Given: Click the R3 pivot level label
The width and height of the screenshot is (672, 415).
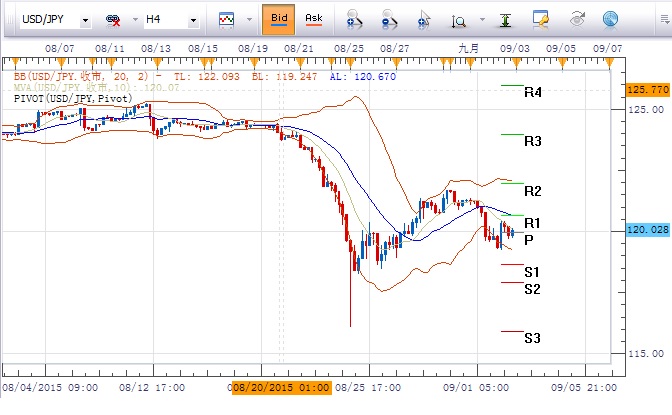Looking at the screenshot, I should [x=533, y=141].
